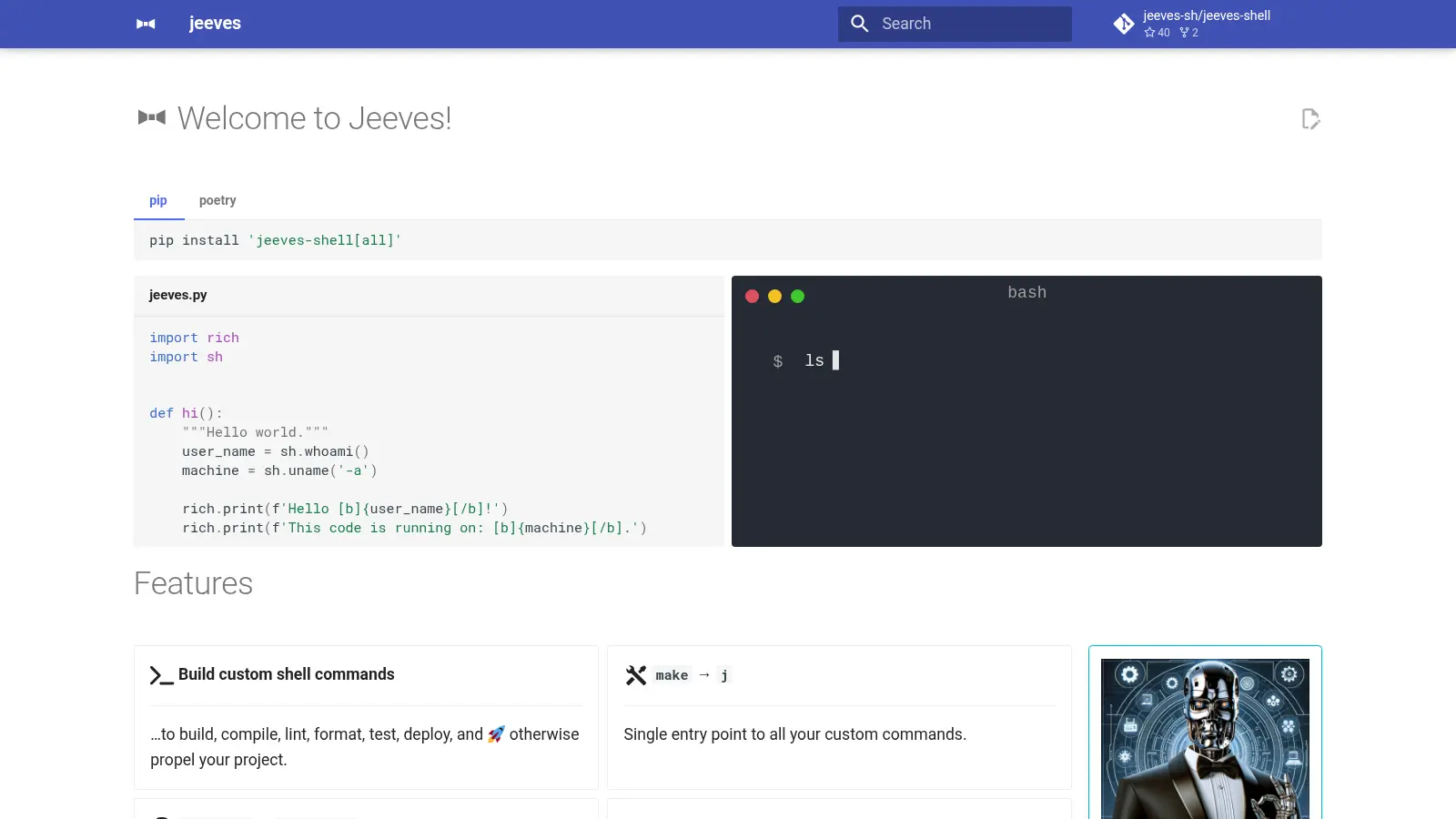This screenshot has height=819, width=1456.
Task: Click the search magnifier icon
Action: coord(859,24)
